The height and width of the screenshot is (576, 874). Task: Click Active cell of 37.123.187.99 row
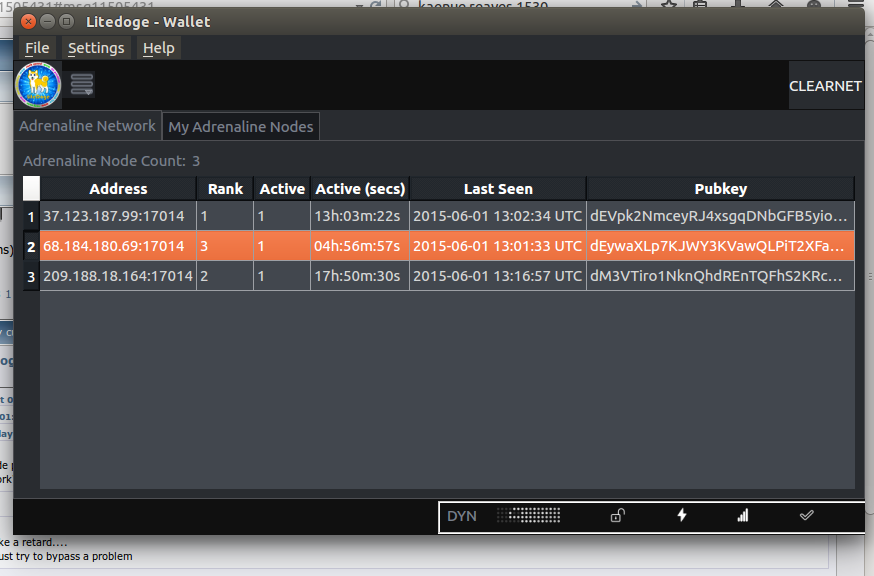[282, 216]
